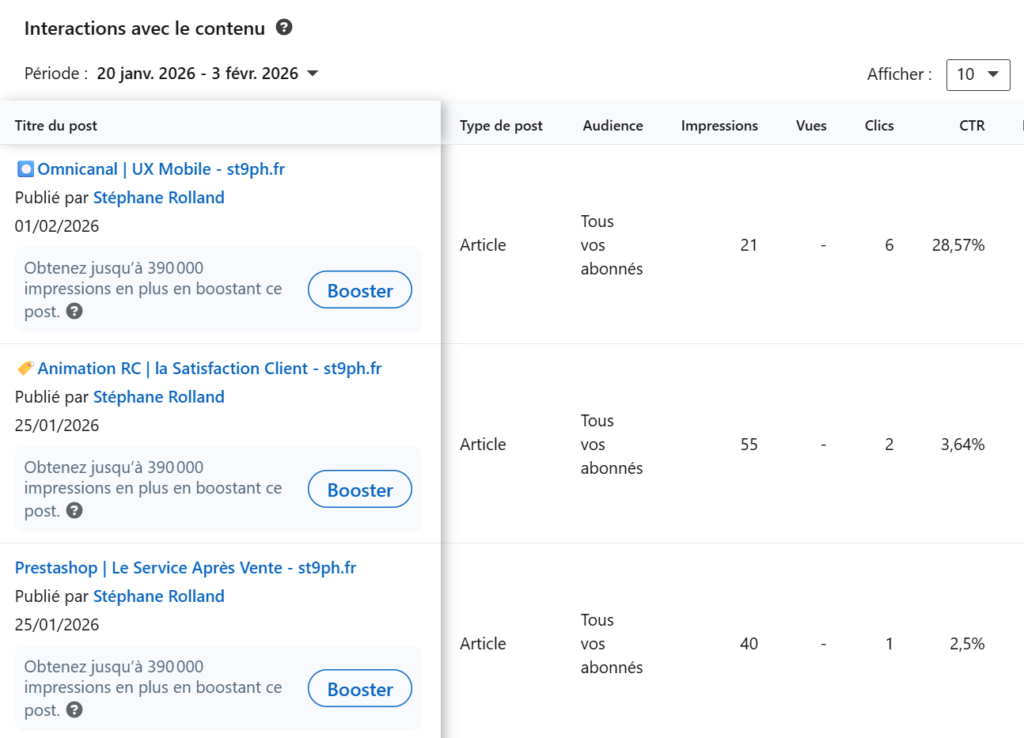
Task: Visit Stéphane Rolland profile under Prestashop post
Action: (x=158, y=596)
